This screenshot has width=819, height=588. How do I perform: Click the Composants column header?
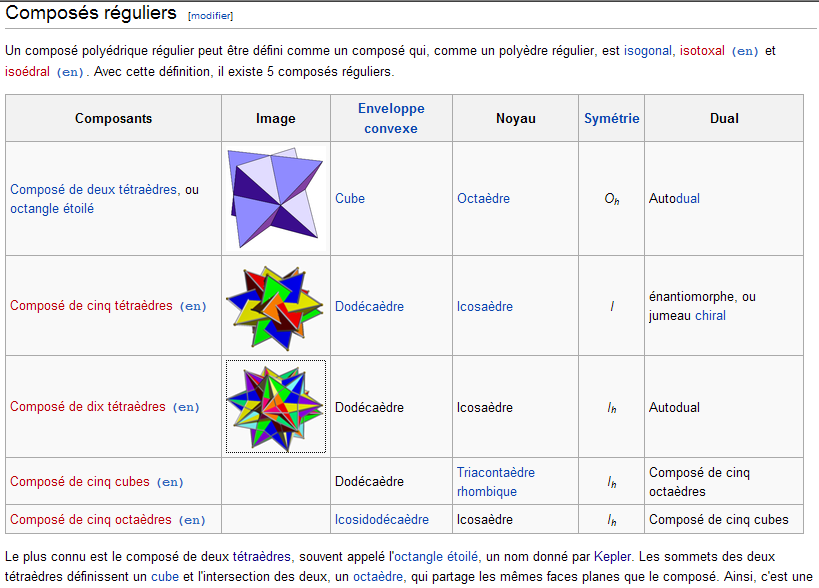point(113,119)
